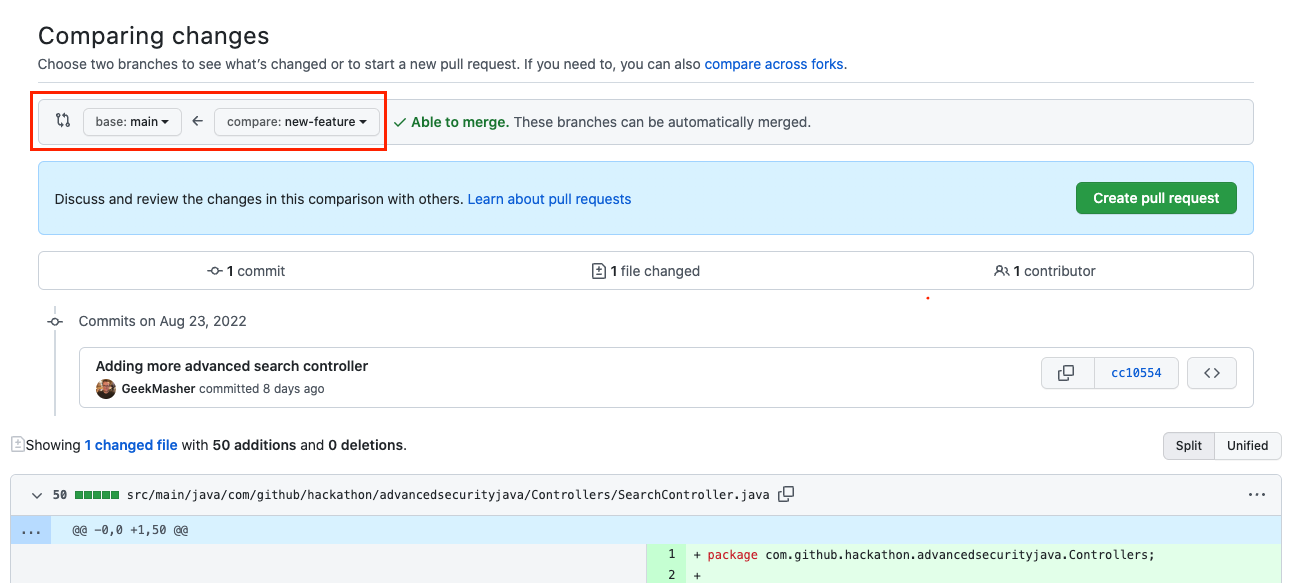Select the 1 file changed tab

pos(646,271)
